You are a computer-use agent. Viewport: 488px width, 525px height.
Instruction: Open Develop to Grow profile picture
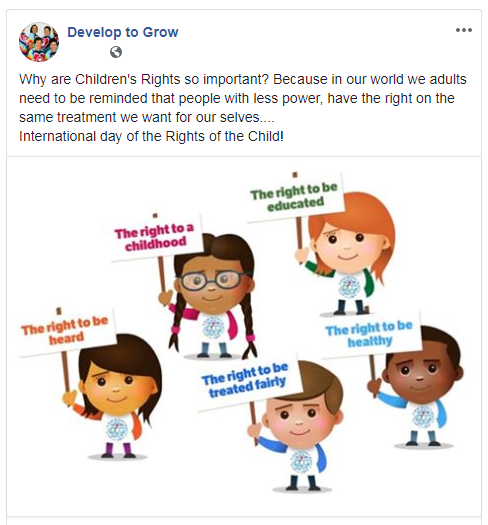pyautogui.click(x=39, y=42)
